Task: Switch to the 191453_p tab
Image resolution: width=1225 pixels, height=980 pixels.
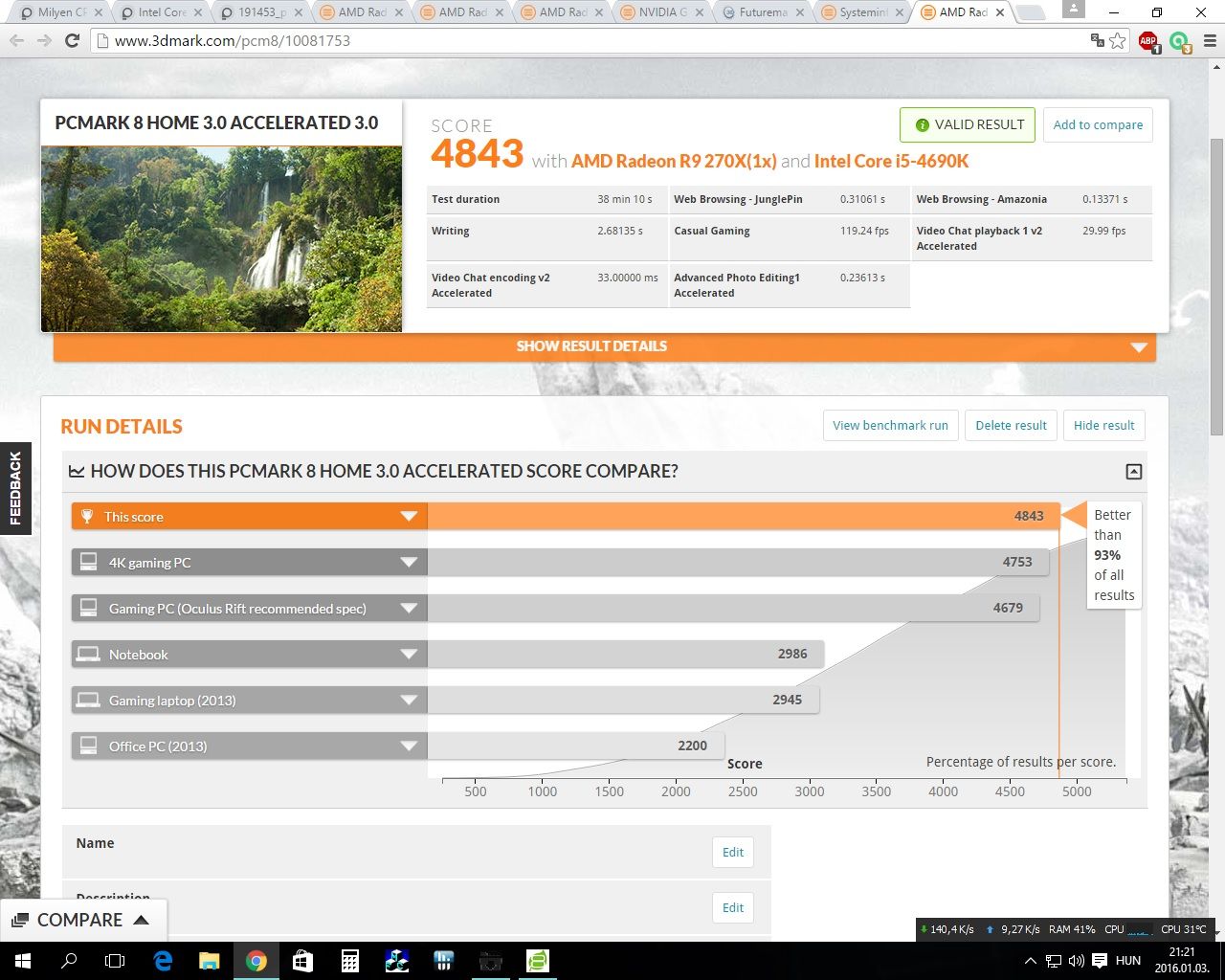Action: [x=262, y=12]
